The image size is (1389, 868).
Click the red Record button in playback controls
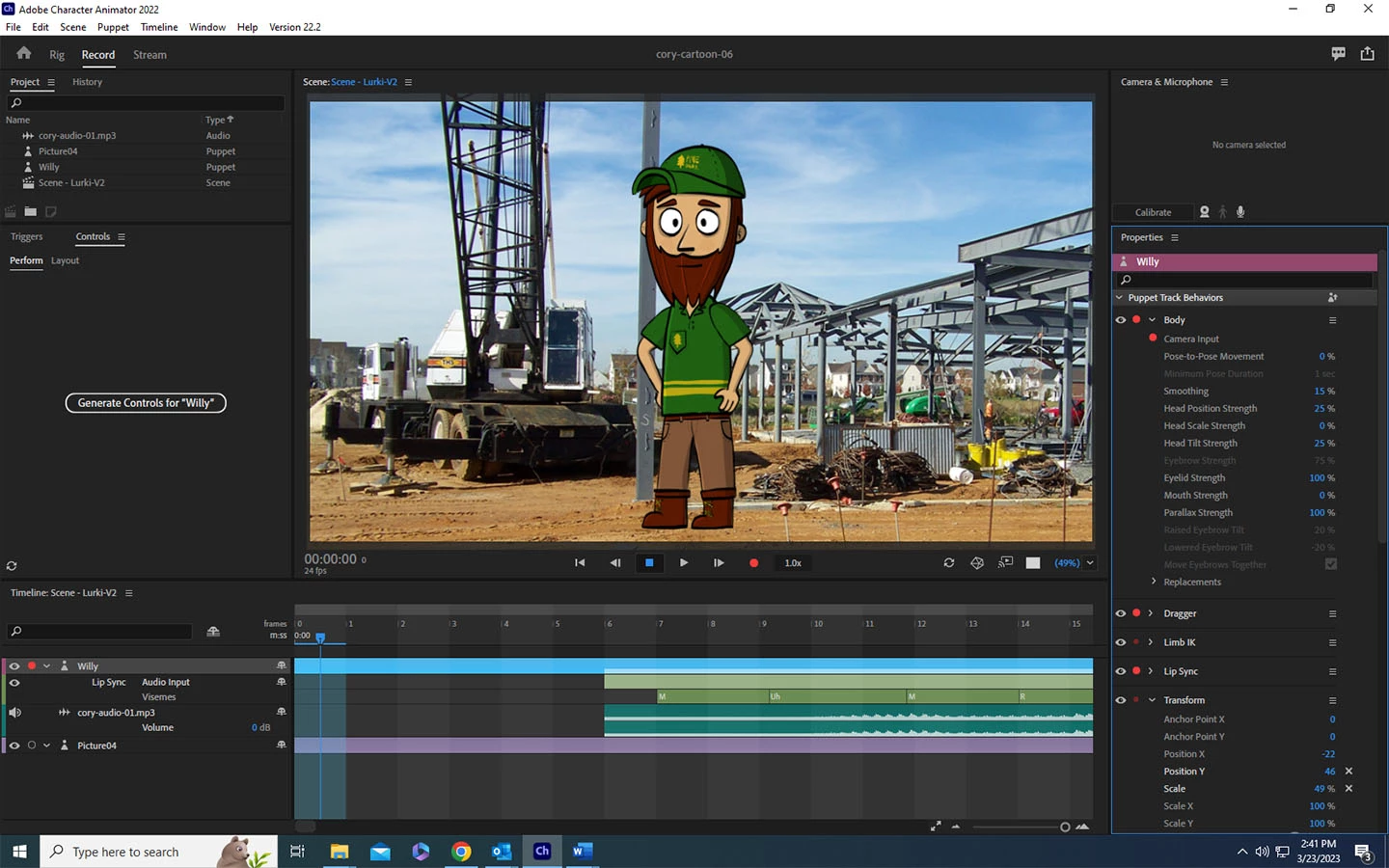[753, 563]
